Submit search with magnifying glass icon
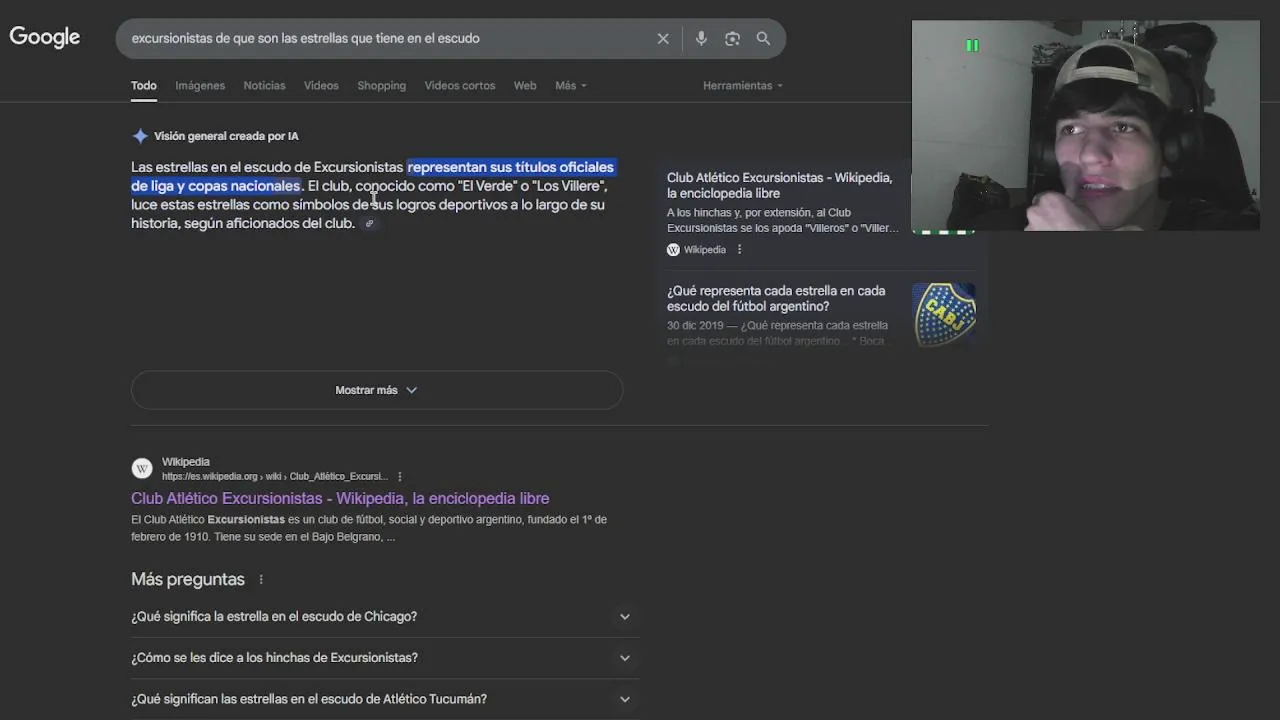Viewport: 1280px width, 720px height. pyautogui.click(x=763, y=38)
